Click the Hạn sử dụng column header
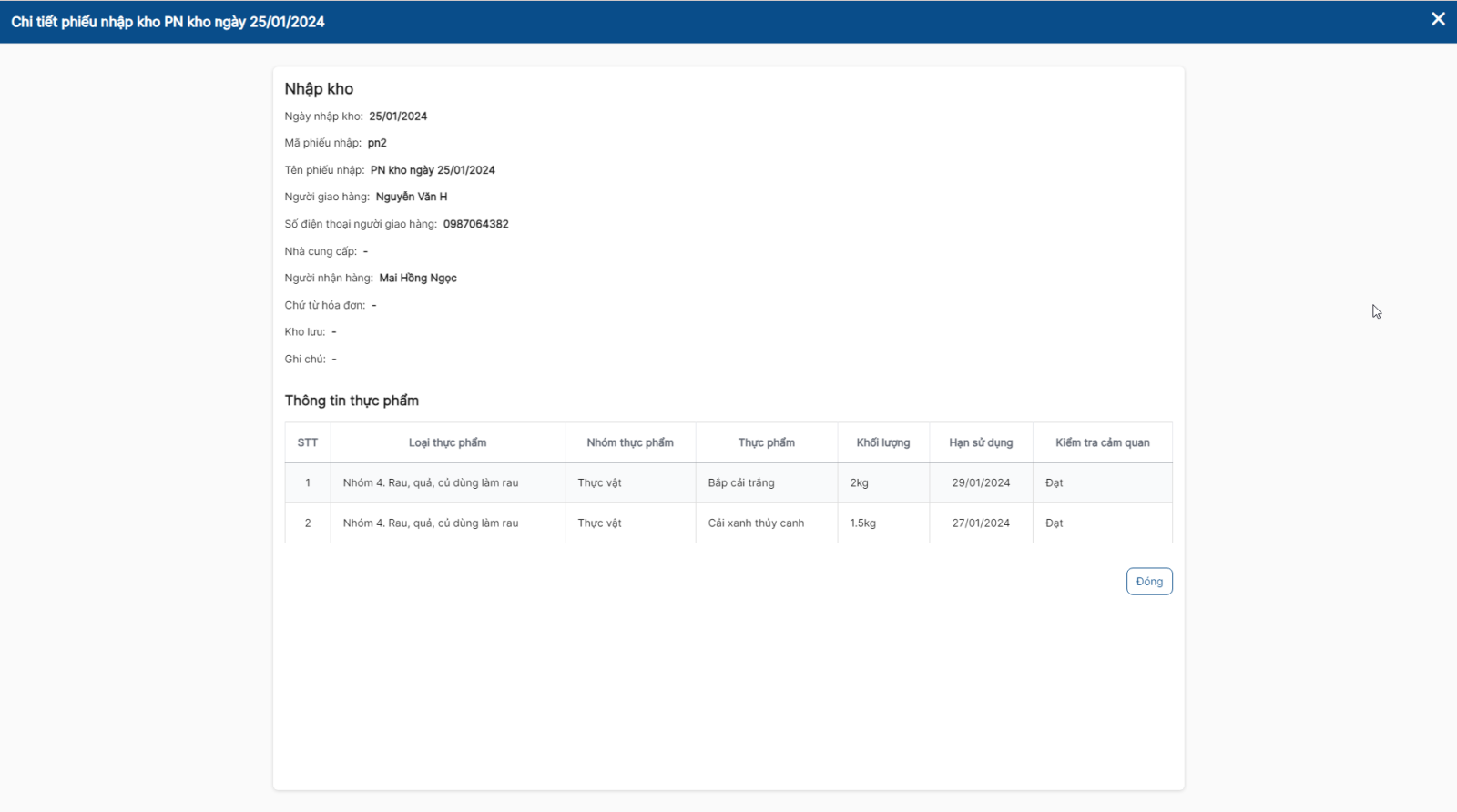Image resolution: width=1457 pixels, height=812 pixels. (x=981, y=442)
